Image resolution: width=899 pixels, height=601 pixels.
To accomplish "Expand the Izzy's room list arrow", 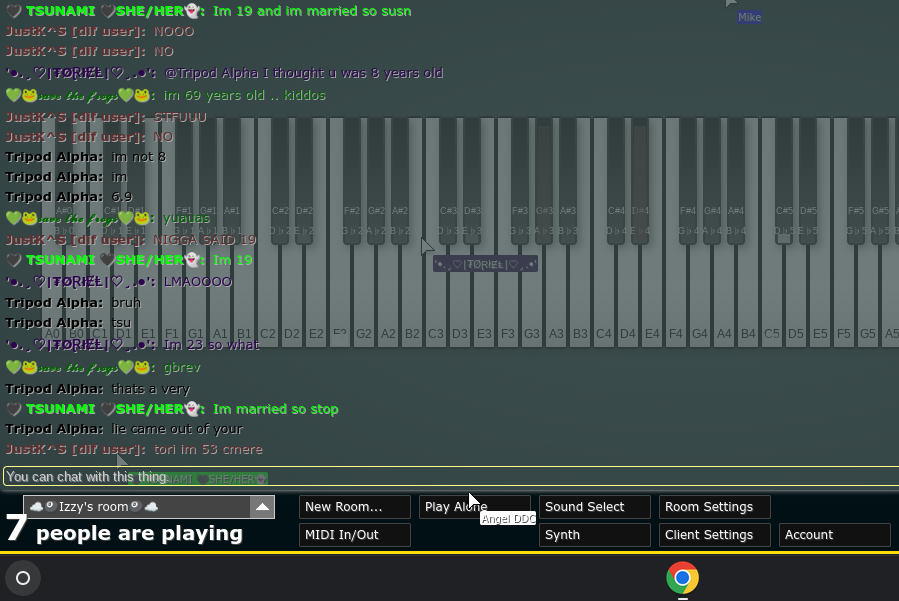I will click(x=262, y=507).
